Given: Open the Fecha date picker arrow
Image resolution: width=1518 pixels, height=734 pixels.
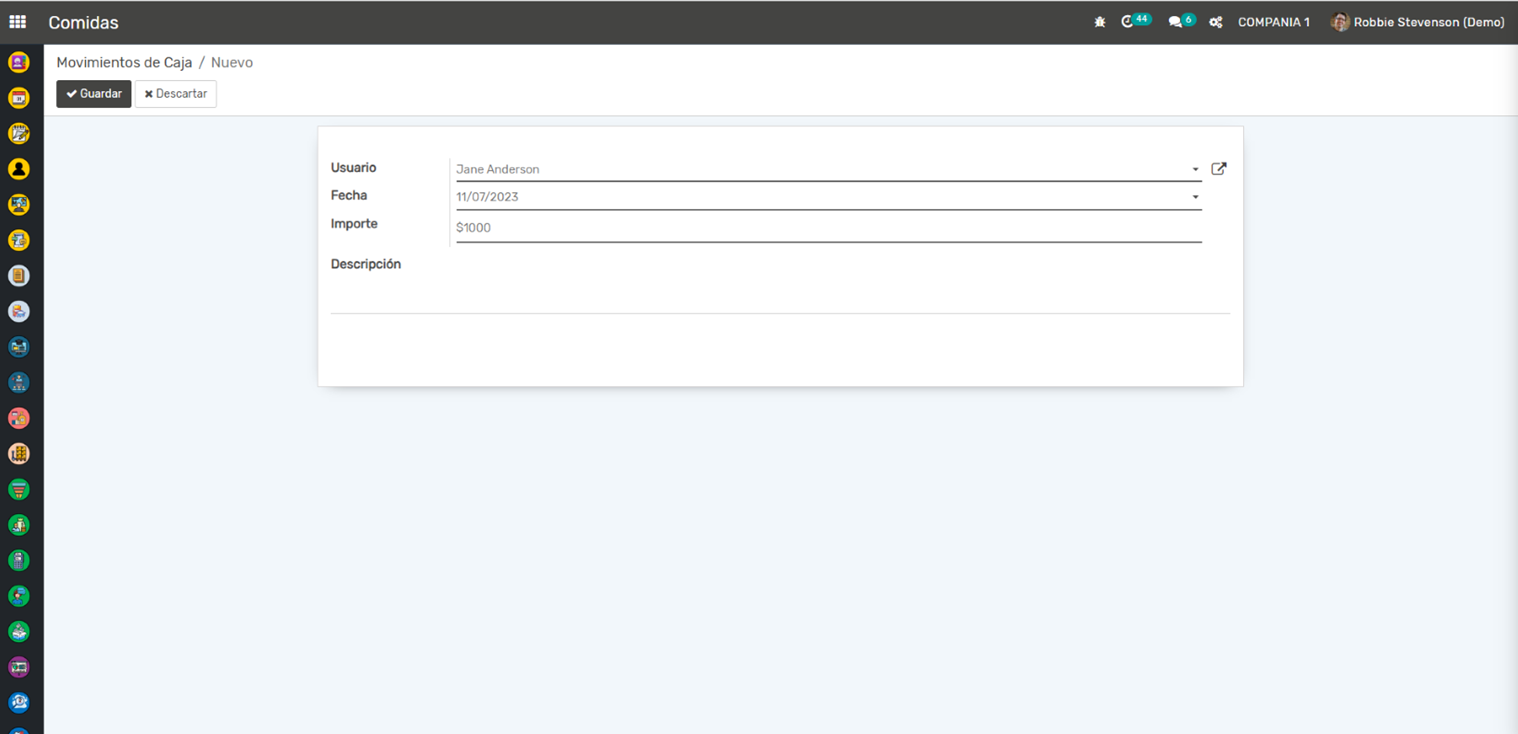Looking at the screenshot, I should (x=1195, y=198).
